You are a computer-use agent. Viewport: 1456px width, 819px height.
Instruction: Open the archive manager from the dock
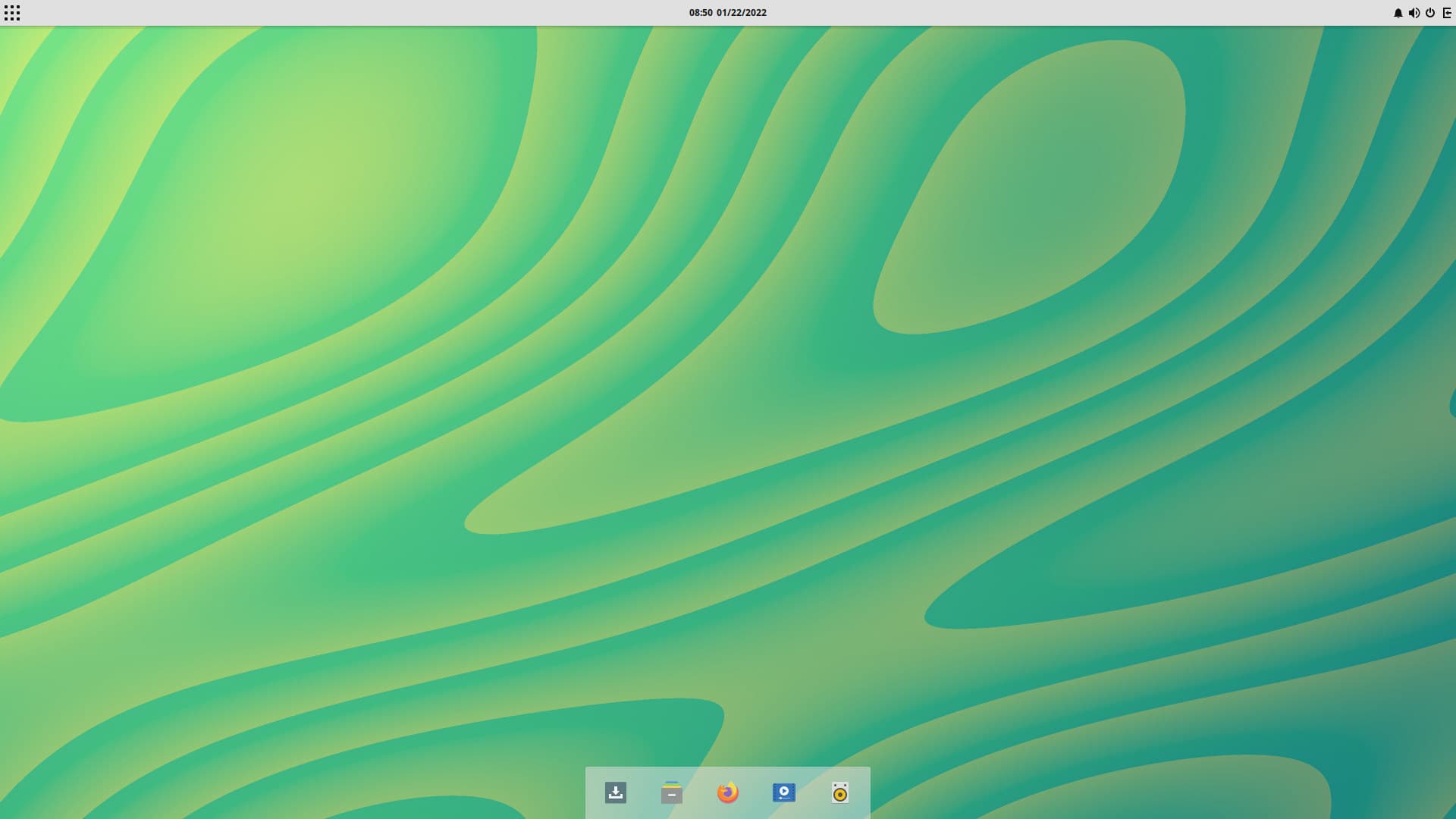[x=672, y=792]
